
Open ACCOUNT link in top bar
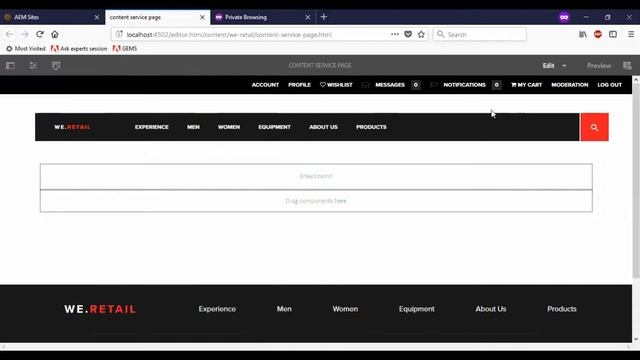pos(265,85)
